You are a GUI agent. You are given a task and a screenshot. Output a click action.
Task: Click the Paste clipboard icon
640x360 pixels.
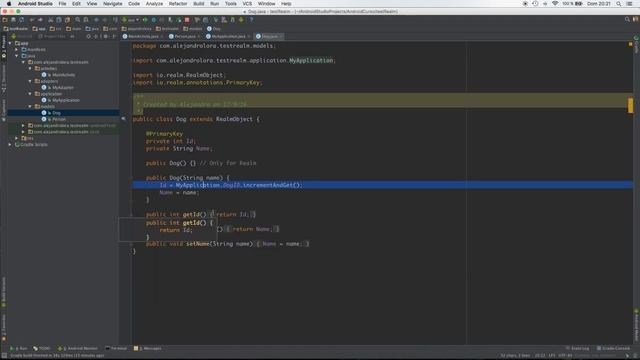tap(67, 20)
